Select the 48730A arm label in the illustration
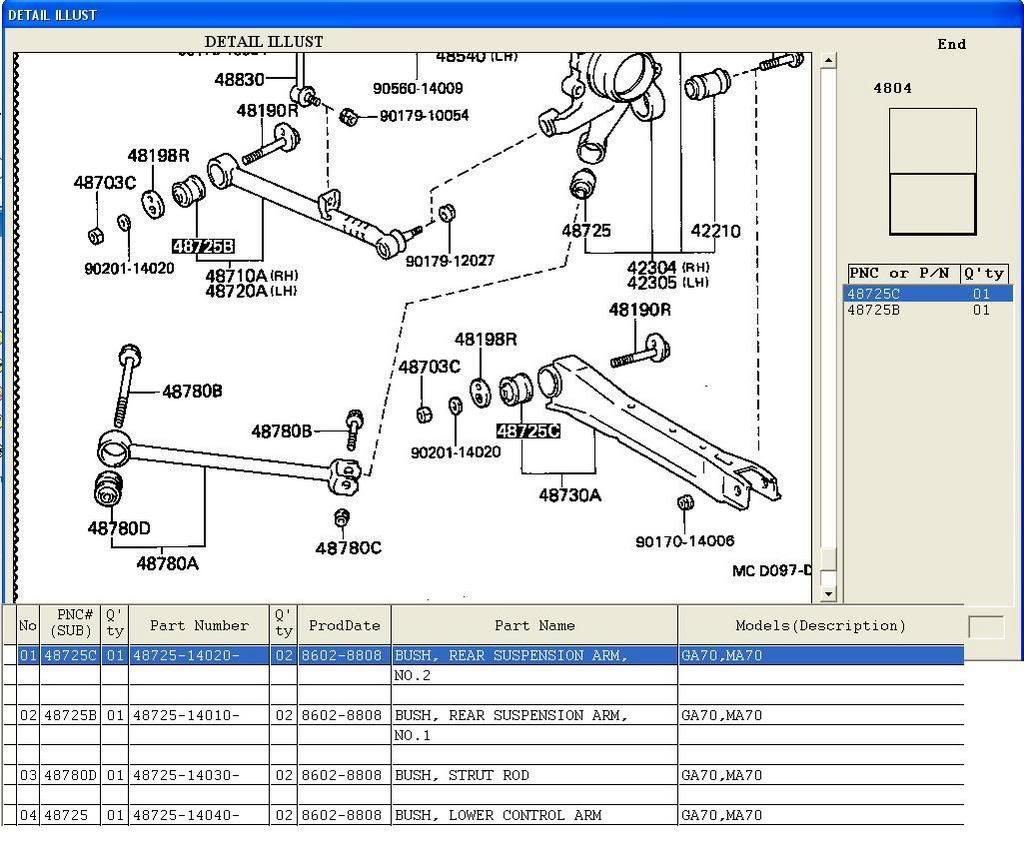 click(569, 494)
